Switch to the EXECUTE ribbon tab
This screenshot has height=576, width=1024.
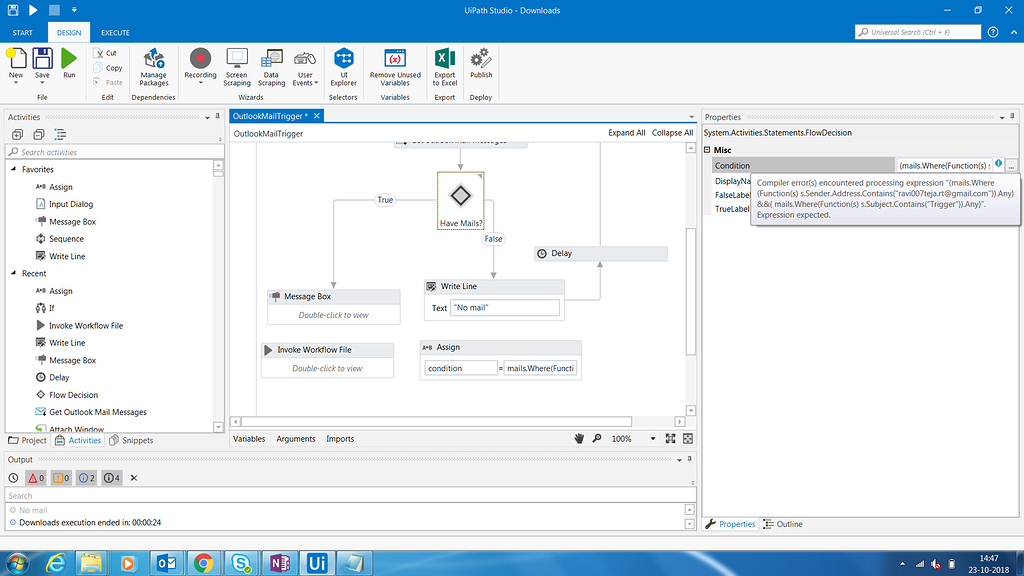click(x=115, y=33)
